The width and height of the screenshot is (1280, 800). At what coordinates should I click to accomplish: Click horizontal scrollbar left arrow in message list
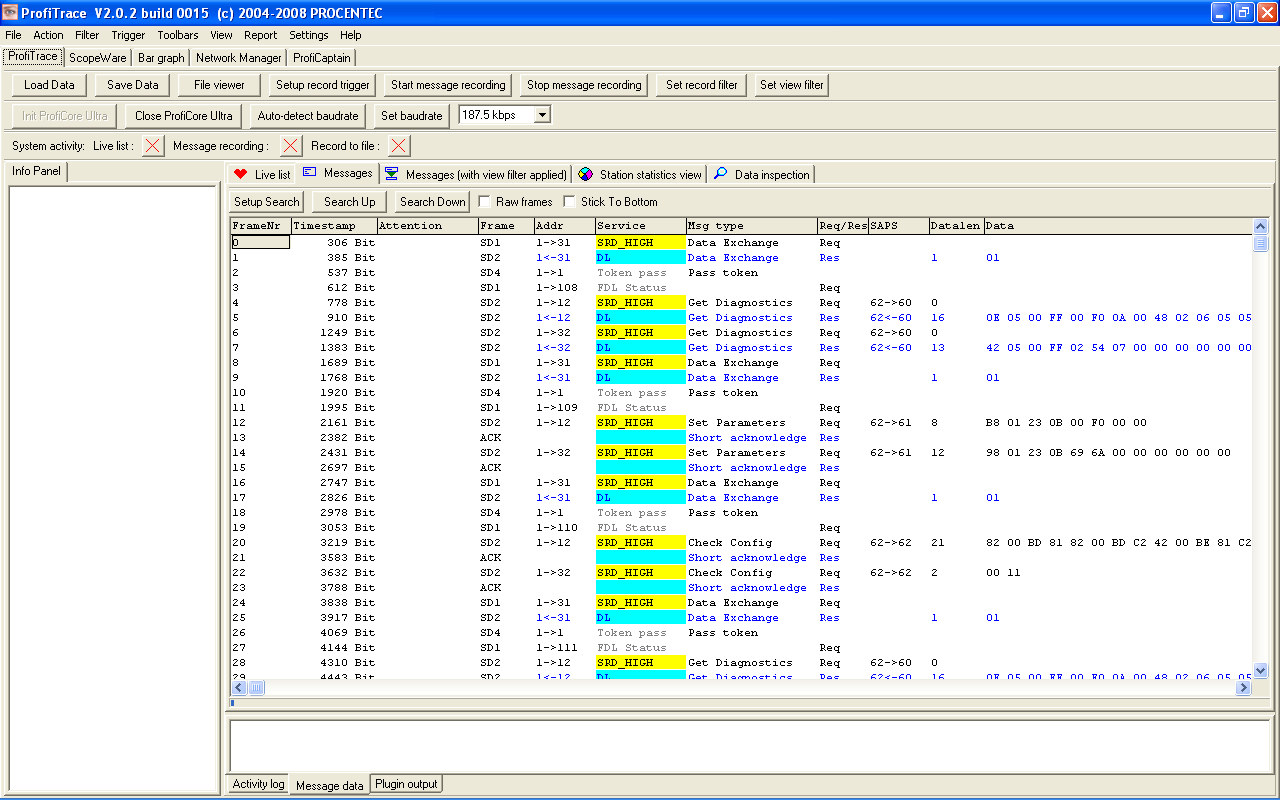(x=239, y=687)
